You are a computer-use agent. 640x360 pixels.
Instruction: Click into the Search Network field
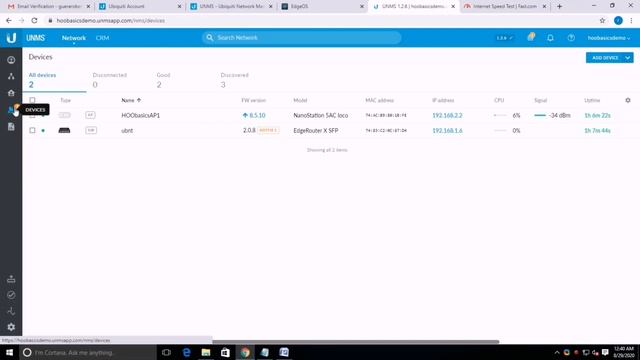pyautogui.click(x=301, y=38)
